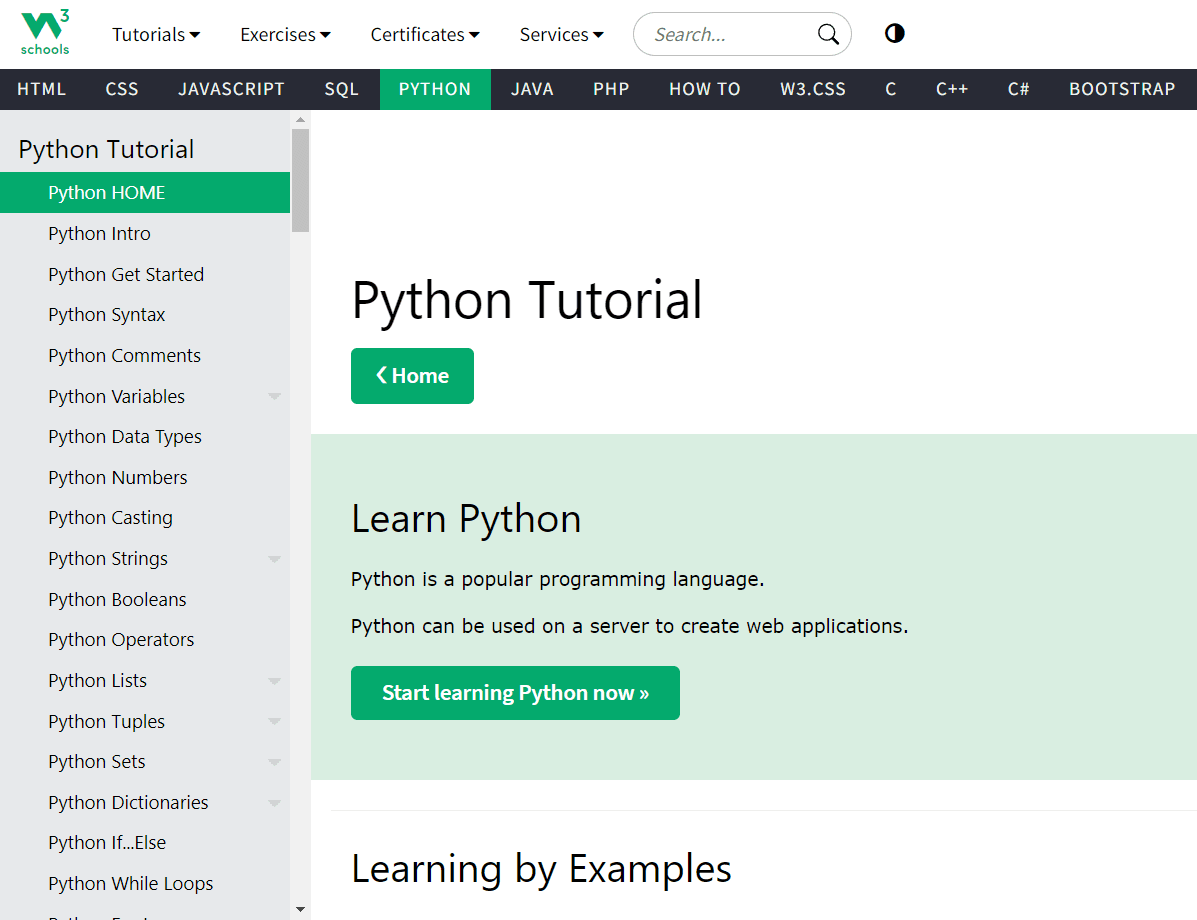Click the green Home button

(412, 376)
